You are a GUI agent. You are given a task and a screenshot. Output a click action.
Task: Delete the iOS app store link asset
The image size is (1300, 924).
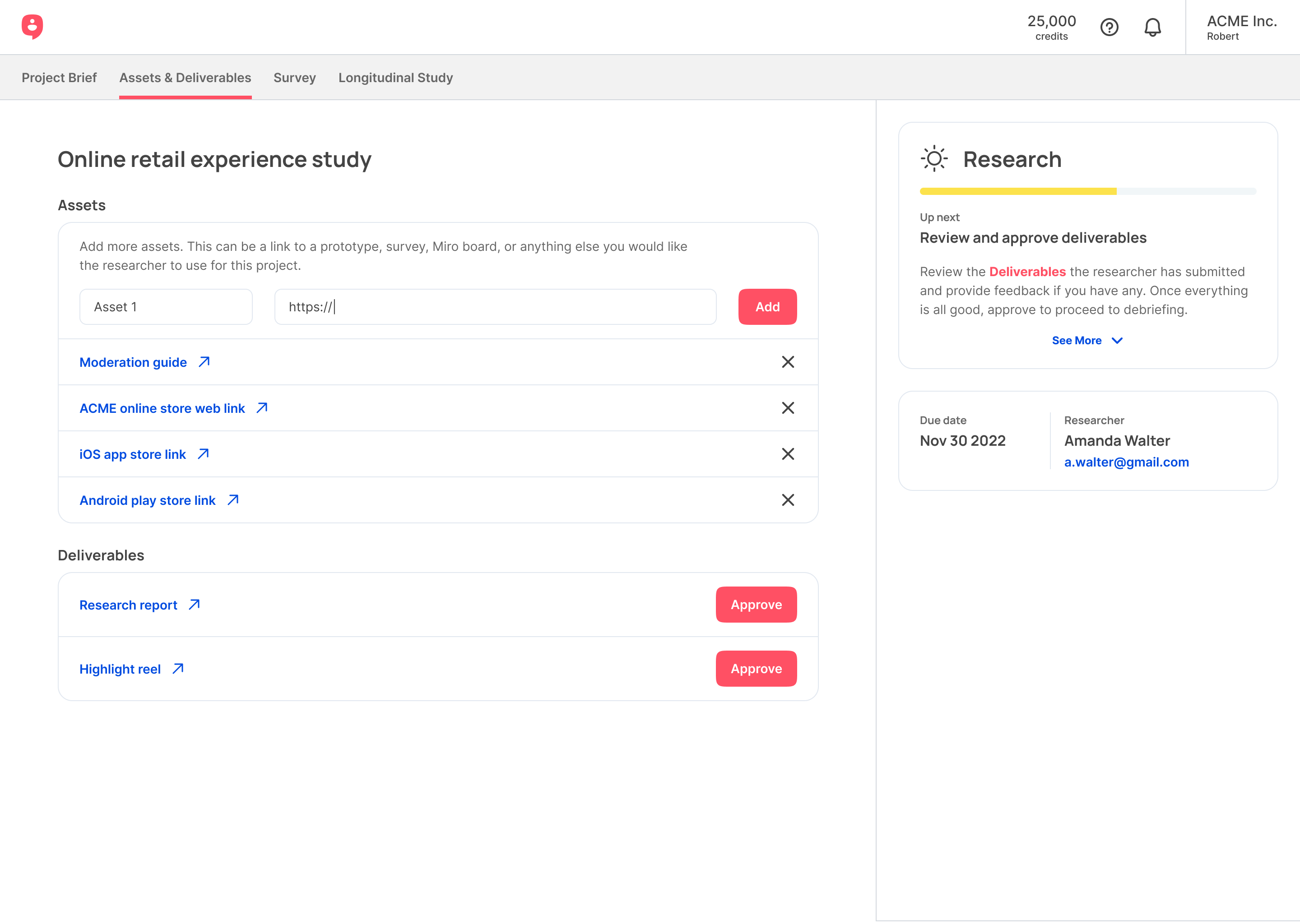coord(787,454)
